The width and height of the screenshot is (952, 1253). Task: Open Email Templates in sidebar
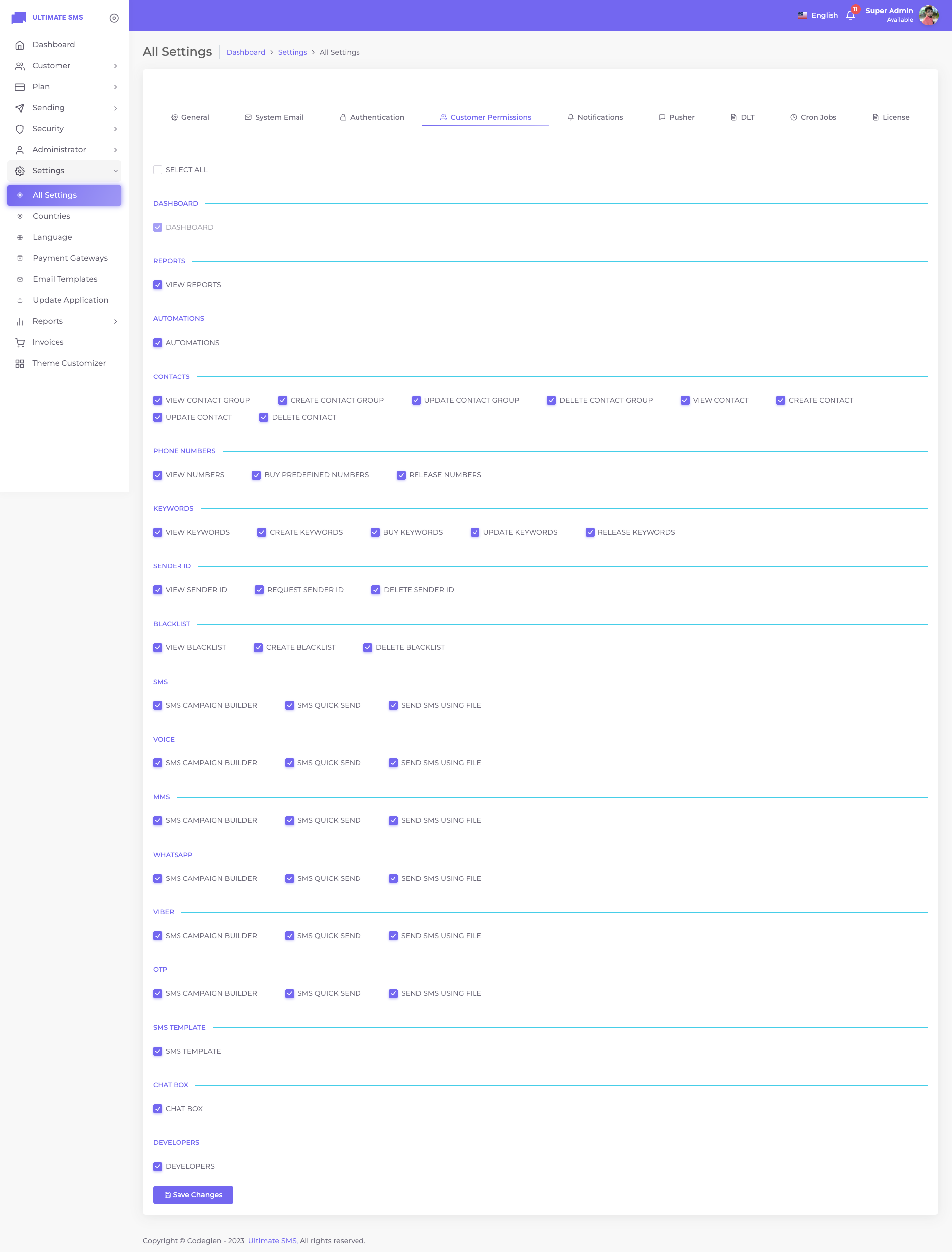click(64, 279)
